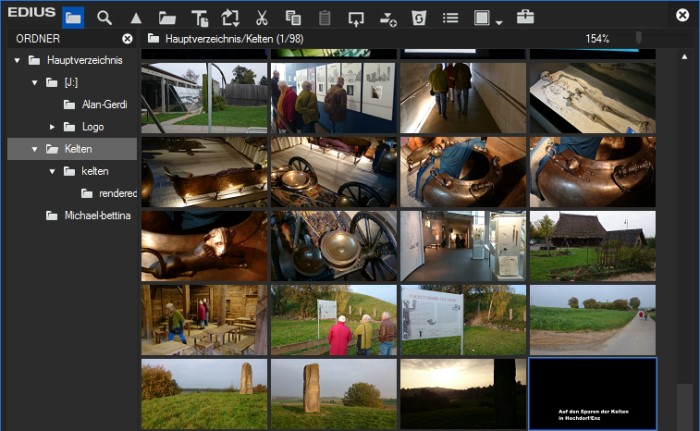Cut selected clip with scissors icon
Screen dimensions: 700x431
tap(262, 18)
